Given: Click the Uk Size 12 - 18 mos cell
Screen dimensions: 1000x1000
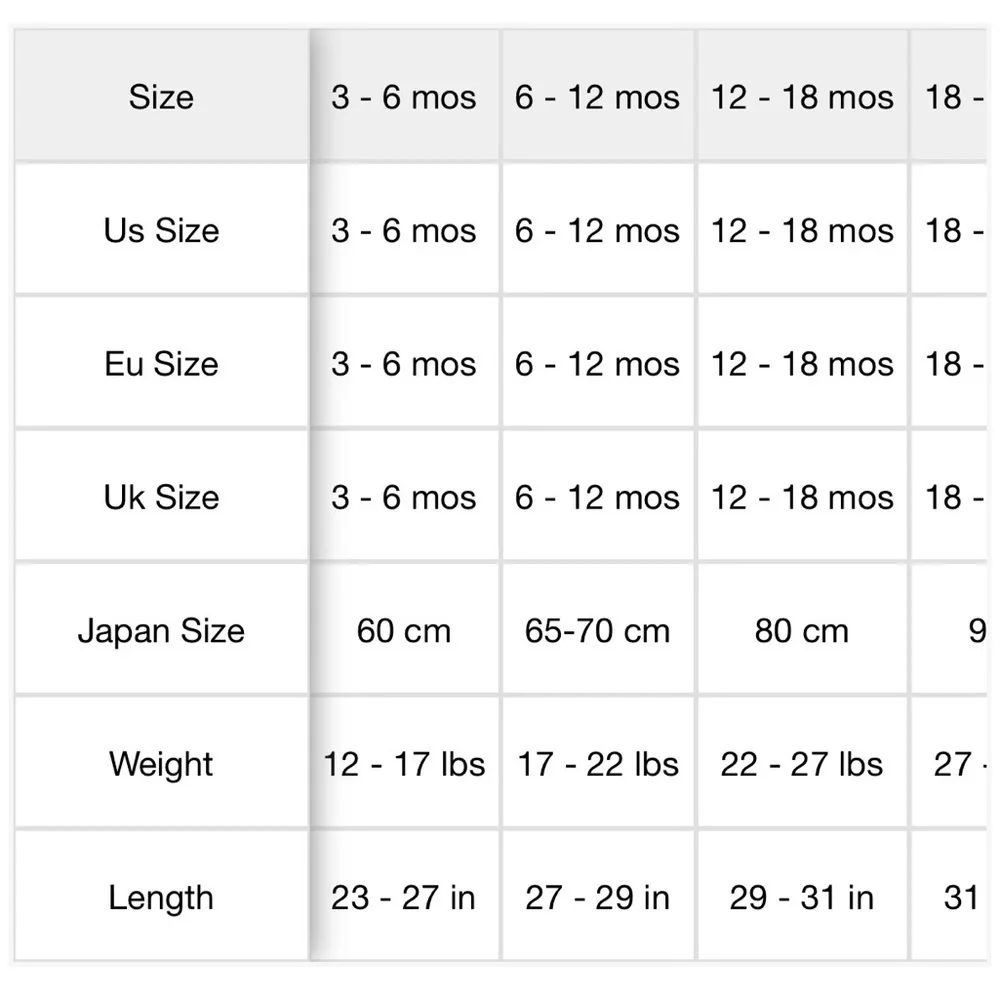Looking at the screenshot, I should click(802, 496).
